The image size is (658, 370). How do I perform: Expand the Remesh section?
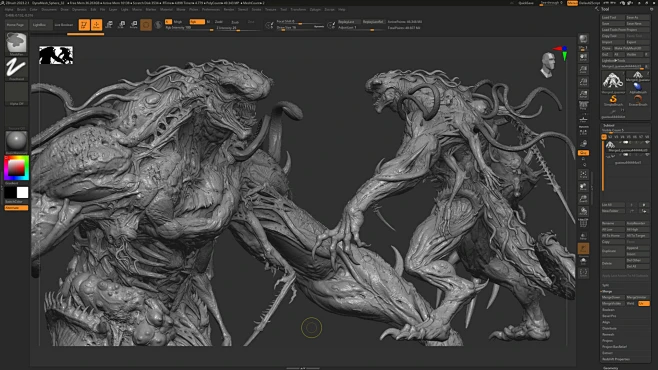[x=608, y=334]
